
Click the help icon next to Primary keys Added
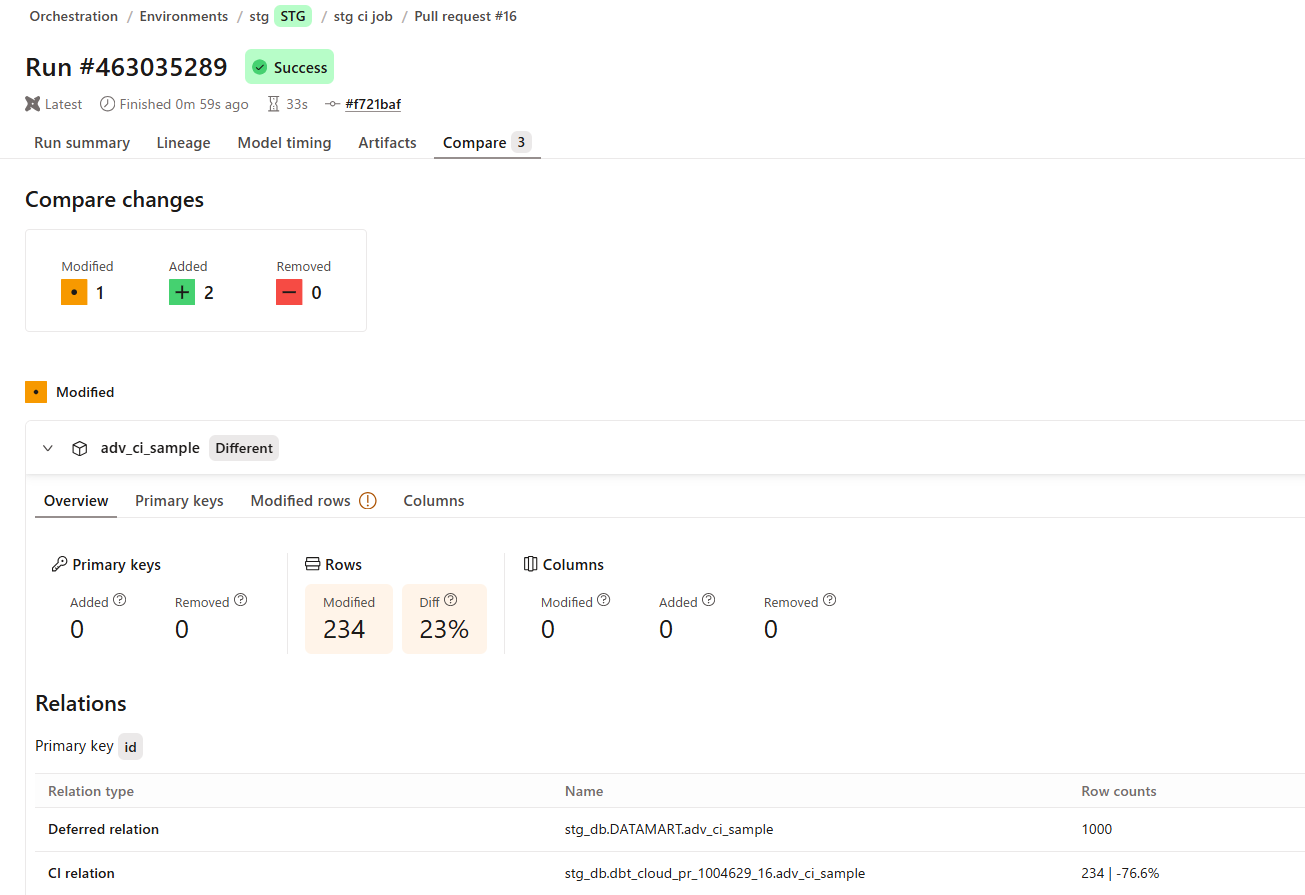pyautogui.click(x=120, y=601)
